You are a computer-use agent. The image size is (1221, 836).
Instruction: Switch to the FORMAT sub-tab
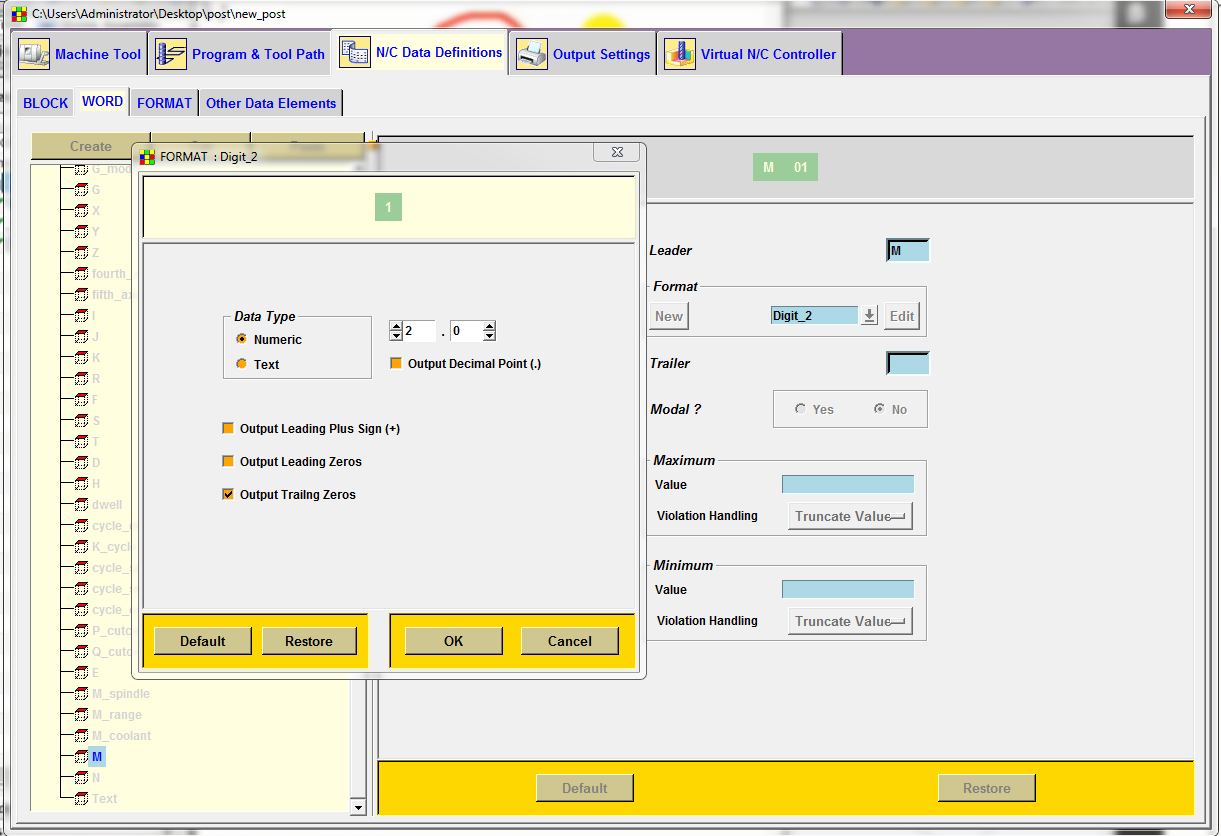(x=165, y=103)
